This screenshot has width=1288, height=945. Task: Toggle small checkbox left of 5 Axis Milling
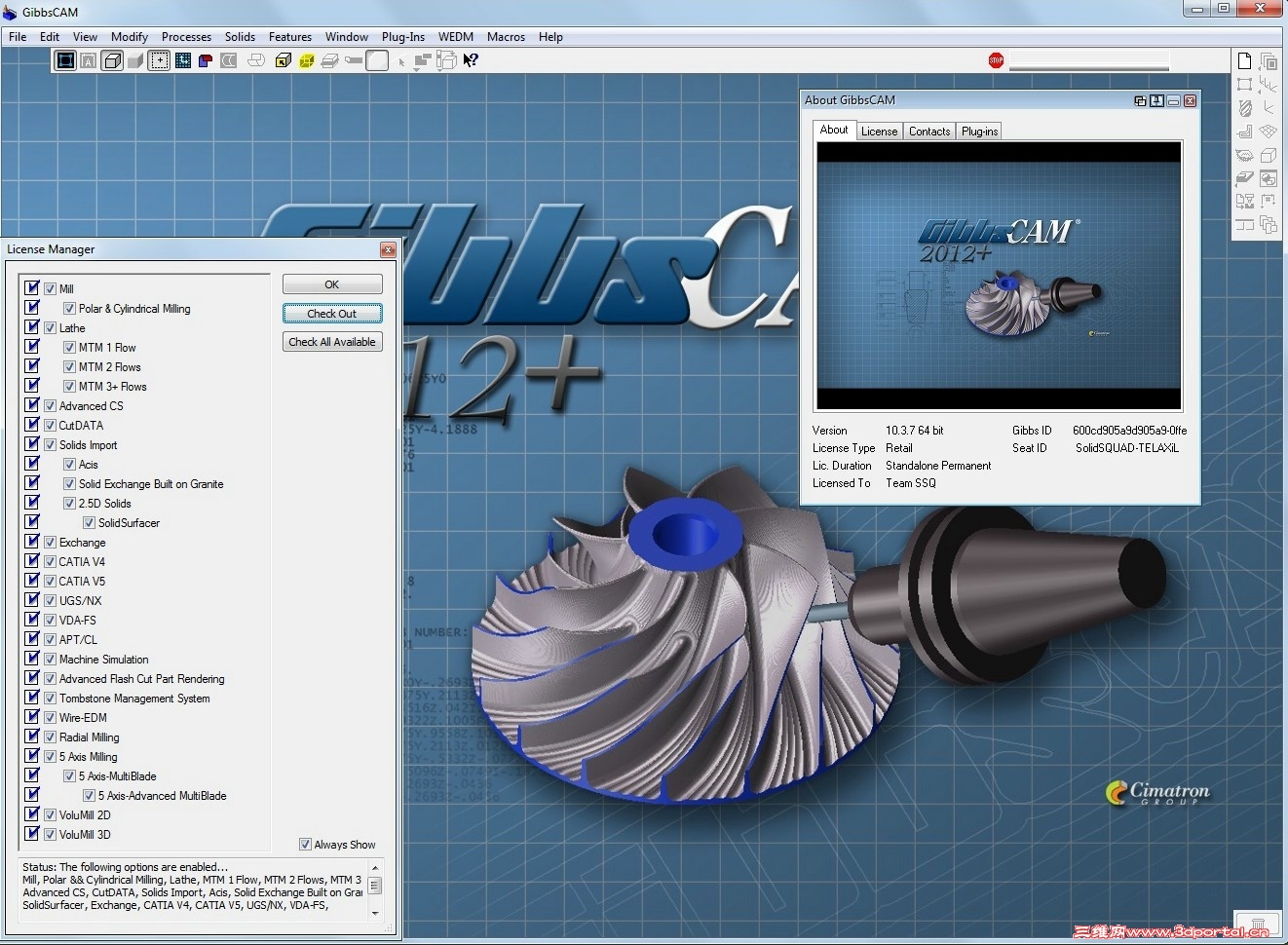pyautogui.click(x=50, y=756)
